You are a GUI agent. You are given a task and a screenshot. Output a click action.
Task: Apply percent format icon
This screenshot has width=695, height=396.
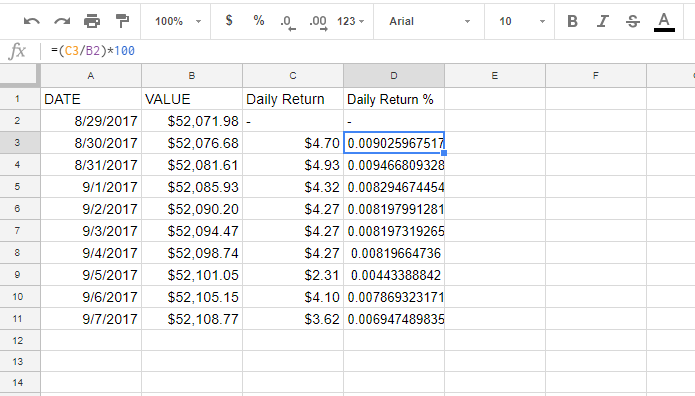pyautogui.click(x=259, y=20)
